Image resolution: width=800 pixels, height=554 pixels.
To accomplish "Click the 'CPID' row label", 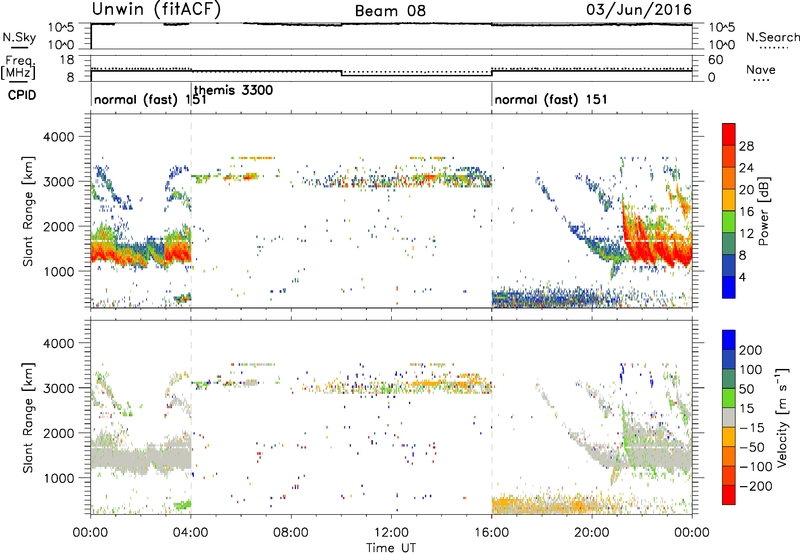I will pyautogui.click(x=22, y=95).
